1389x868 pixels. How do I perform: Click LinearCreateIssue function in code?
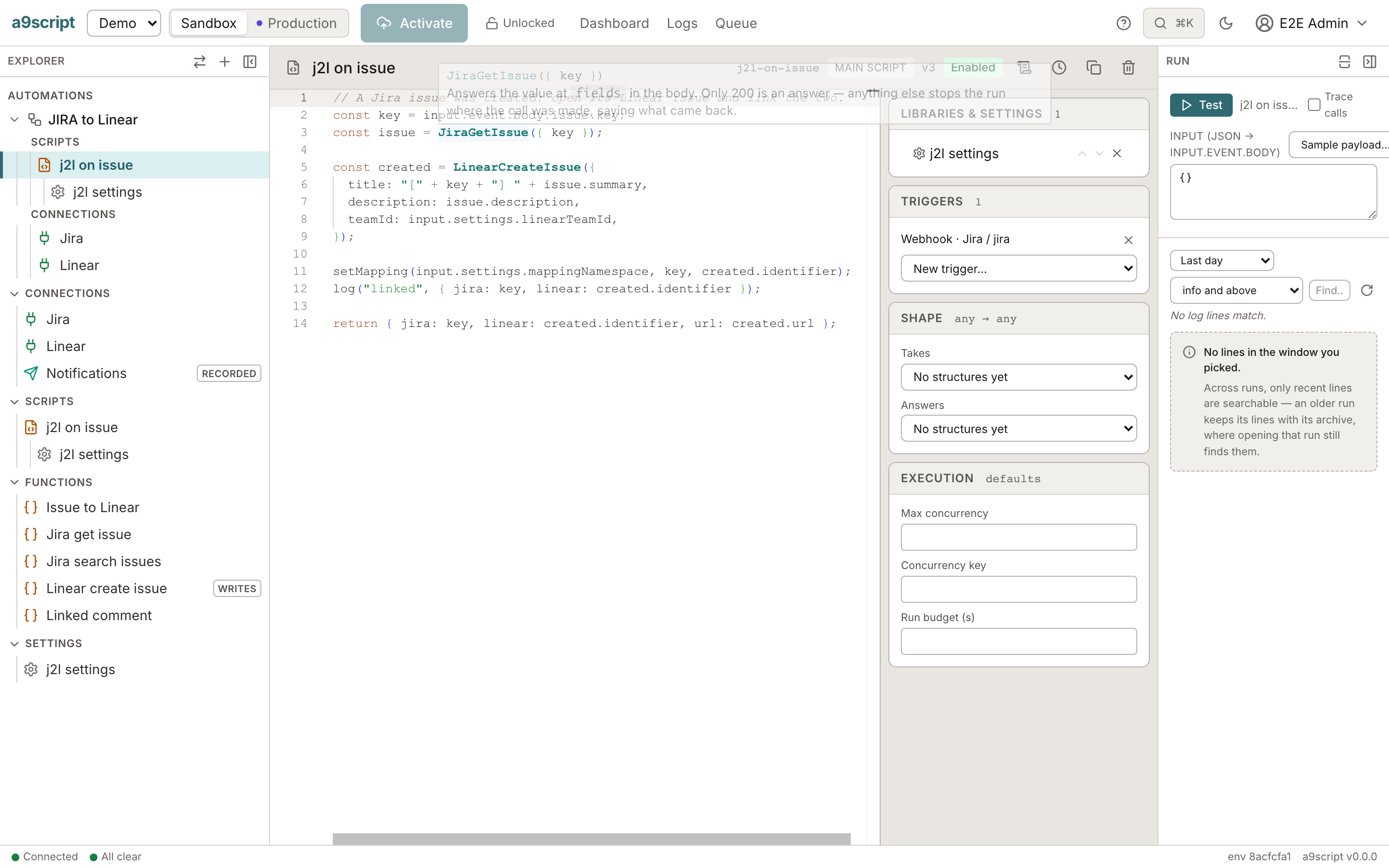pos(517,167)
